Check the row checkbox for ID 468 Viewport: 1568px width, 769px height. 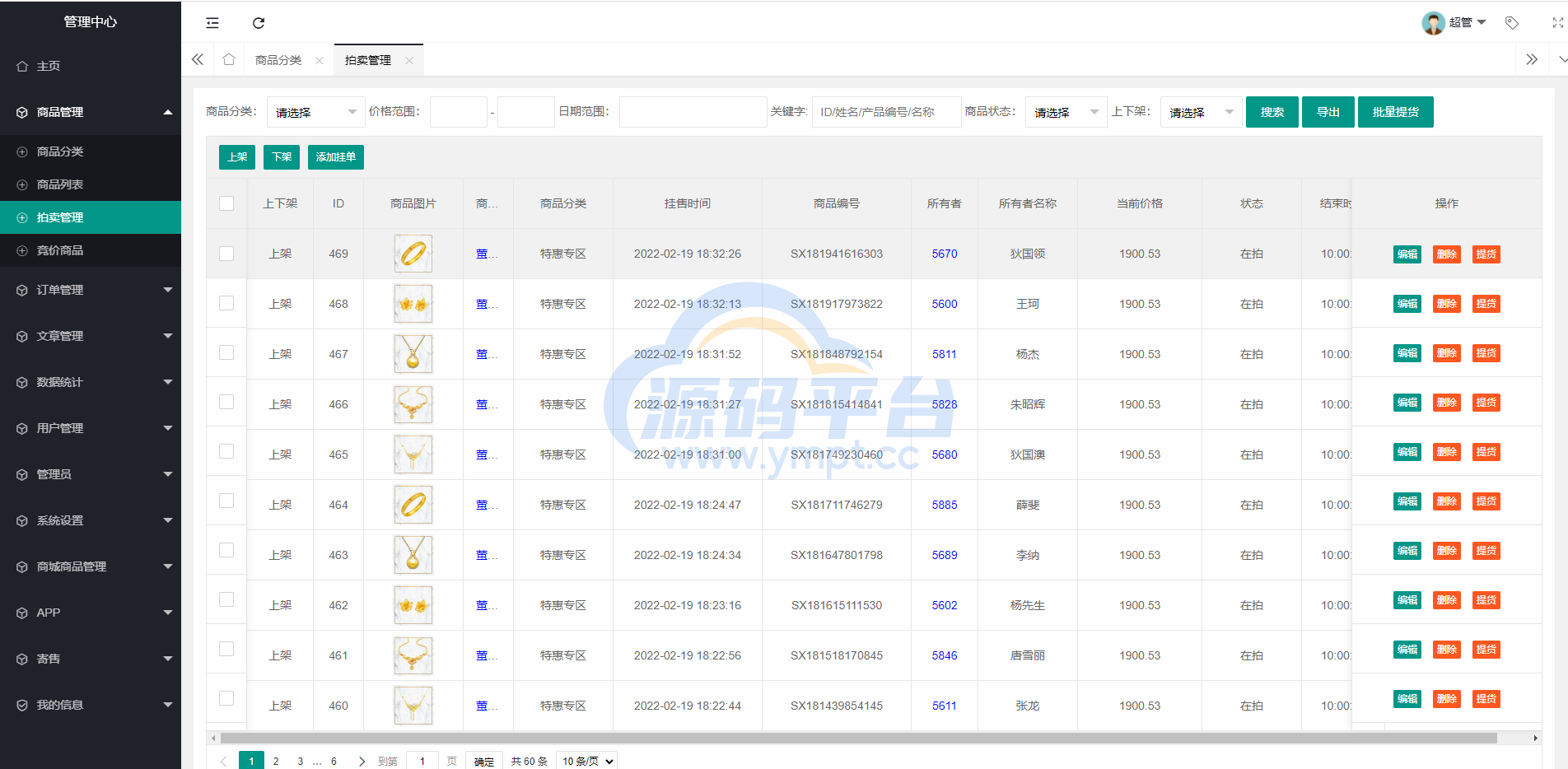pos(226,303)
